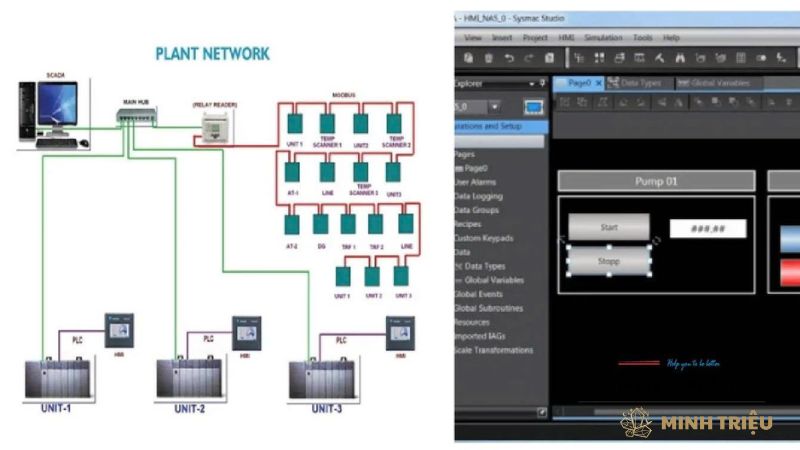The height and width of the screenshot is (450, 800).
Task: Open the device selector dropdown in Explorer
Action: [495, 107]
